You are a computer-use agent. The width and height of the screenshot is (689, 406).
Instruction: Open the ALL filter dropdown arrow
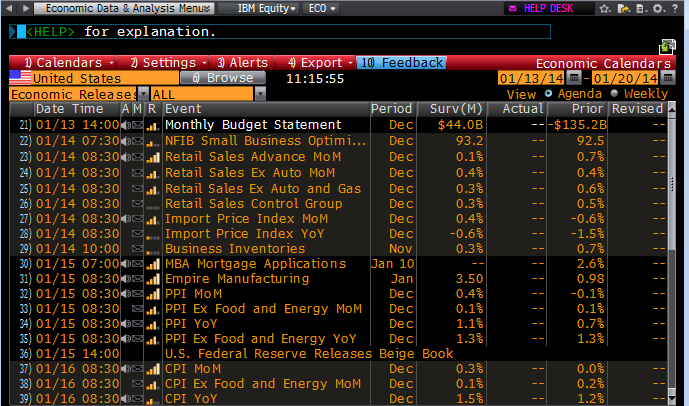pos(260,94)
